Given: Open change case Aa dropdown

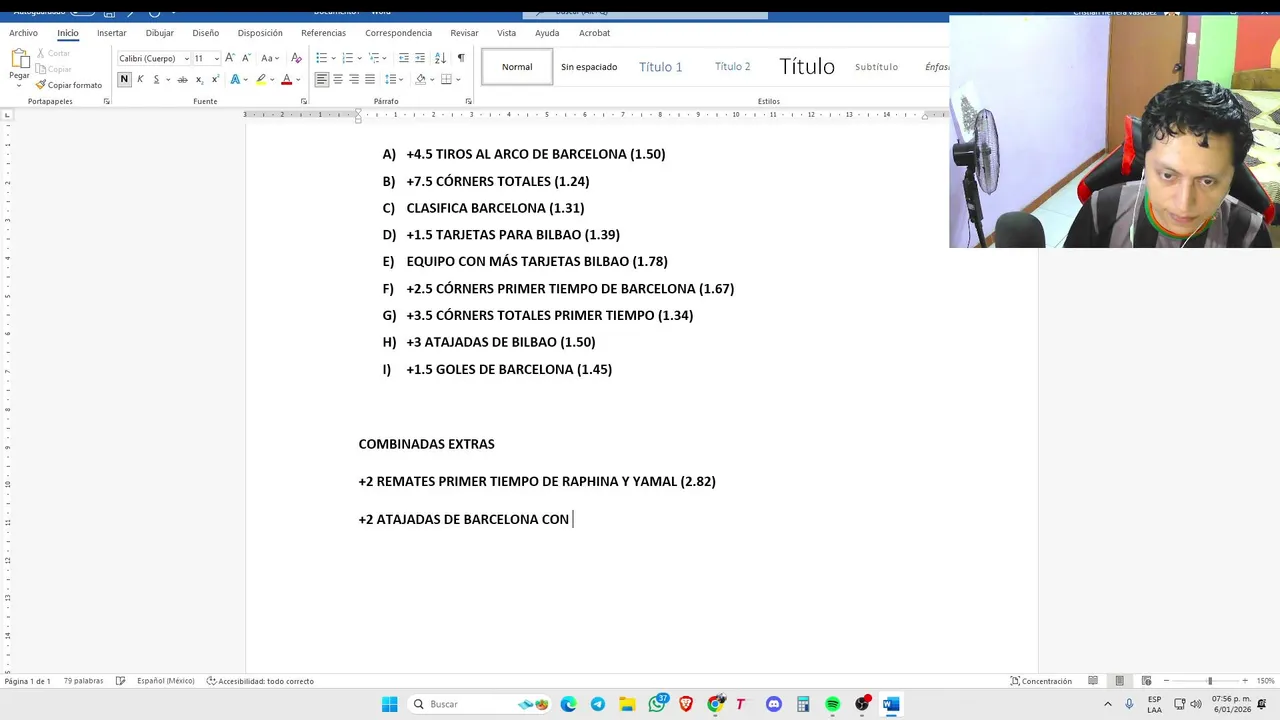Looking at the screenshot, I should pyautogui.click(x=269, y=58).
